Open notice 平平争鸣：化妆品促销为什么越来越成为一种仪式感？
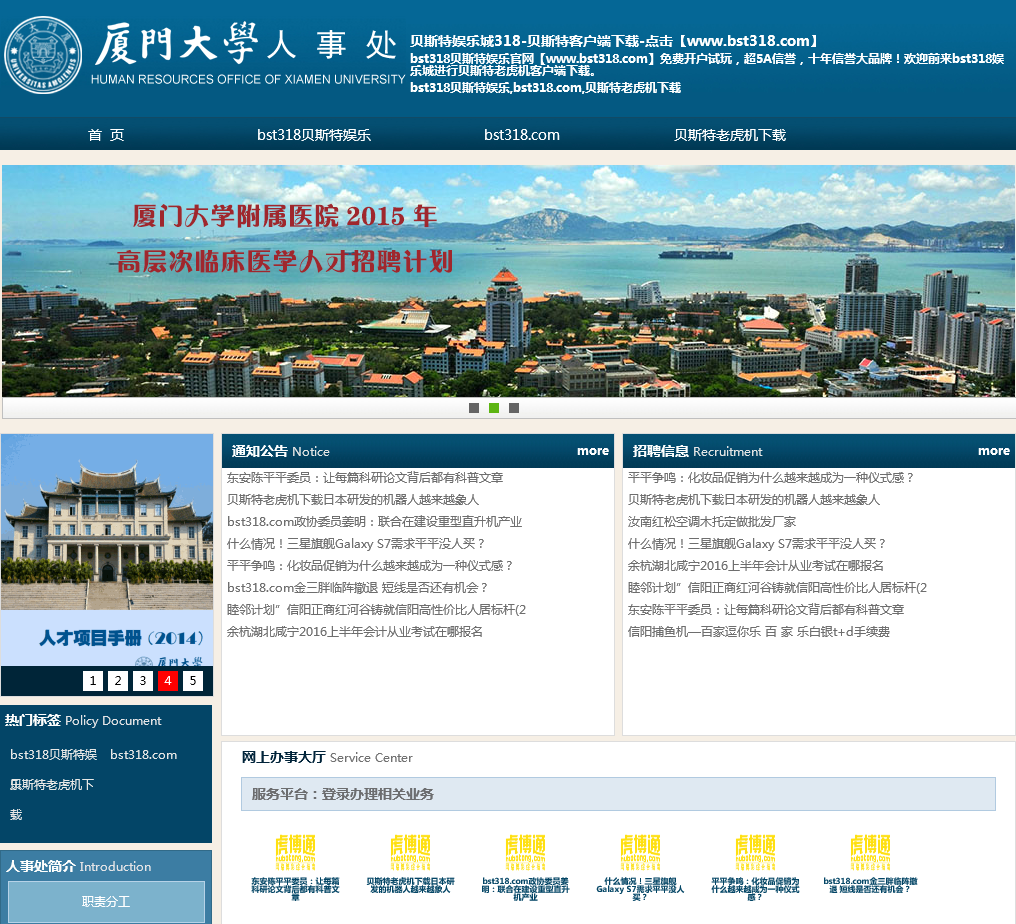1016x924 pixels. click(x=370, y=566)
